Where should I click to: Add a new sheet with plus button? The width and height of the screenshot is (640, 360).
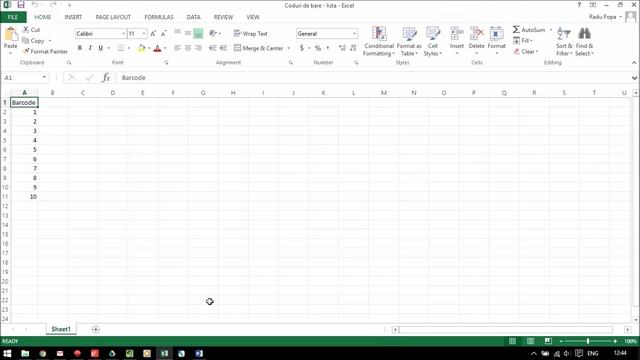point(96,329)
